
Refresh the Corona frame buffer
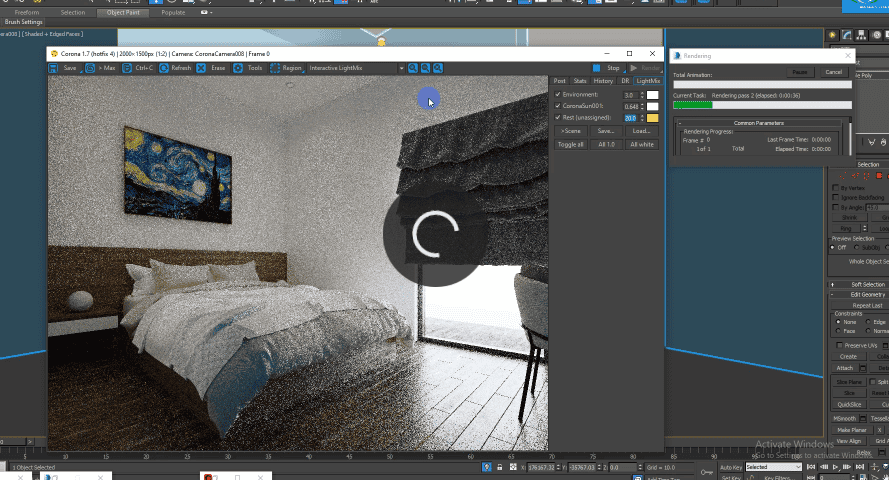pos(175,68)
